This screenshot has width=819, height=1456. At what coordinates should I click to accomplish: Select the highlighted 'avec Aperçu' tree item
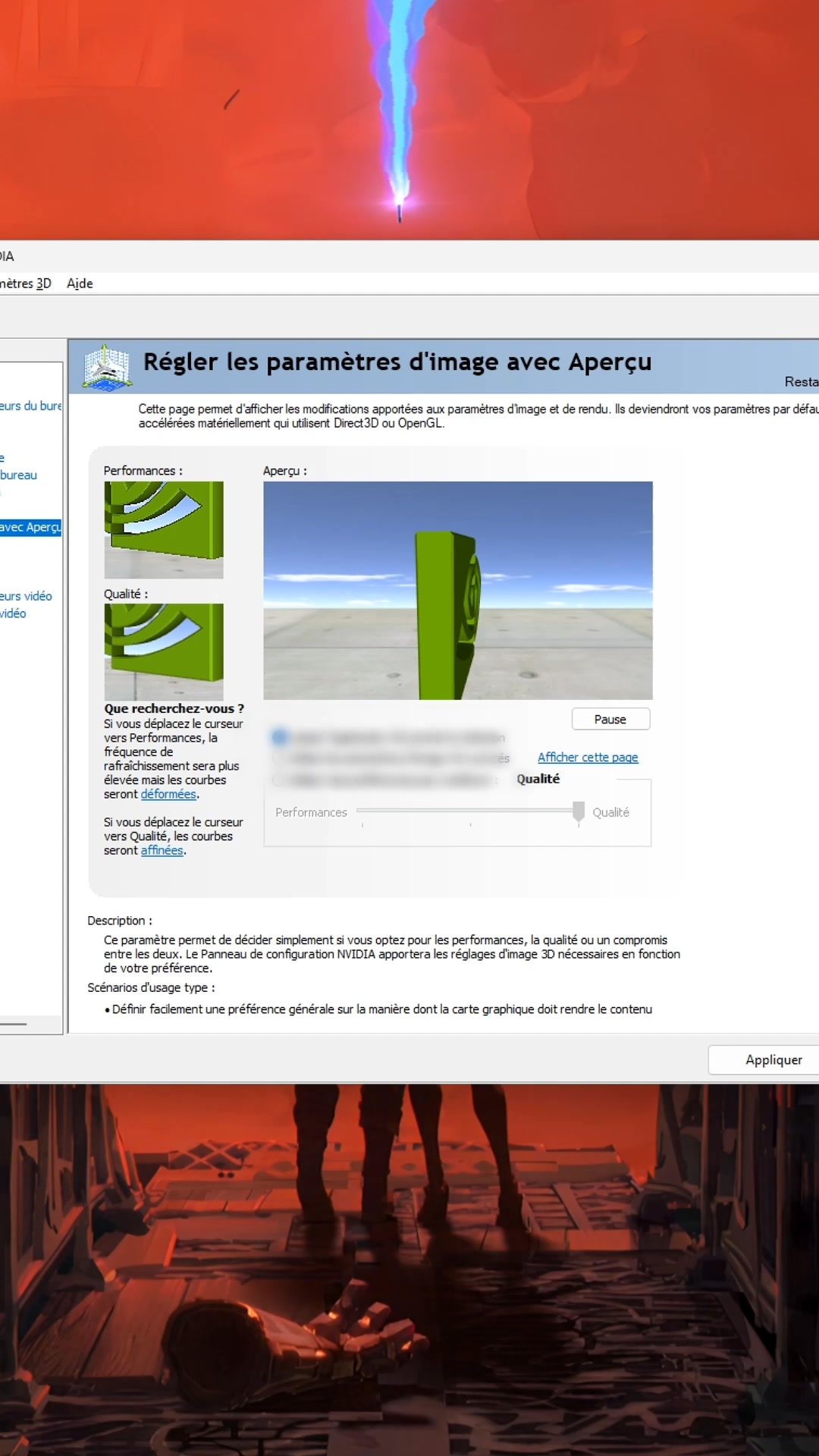[30, 527]
